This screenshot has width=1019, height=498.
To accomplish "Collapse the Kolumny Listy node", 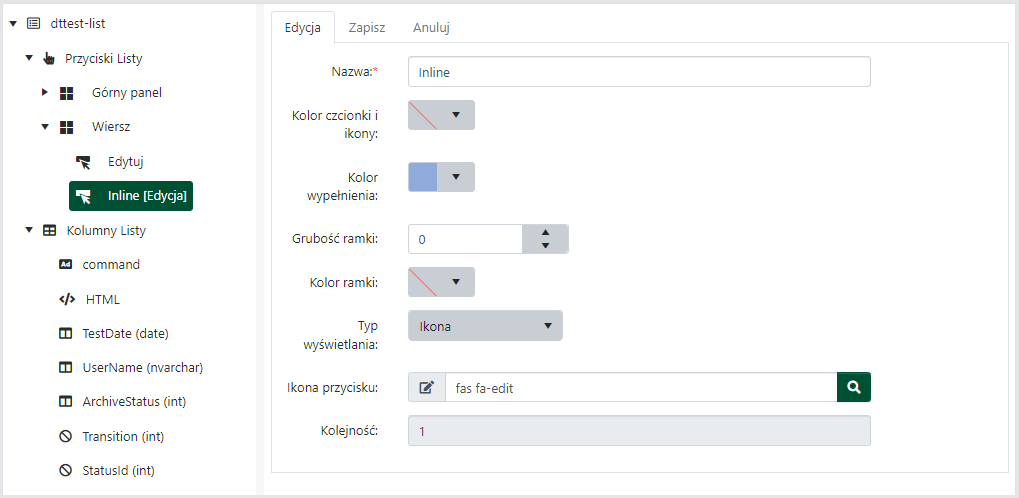I will click(x=28, y=231).
